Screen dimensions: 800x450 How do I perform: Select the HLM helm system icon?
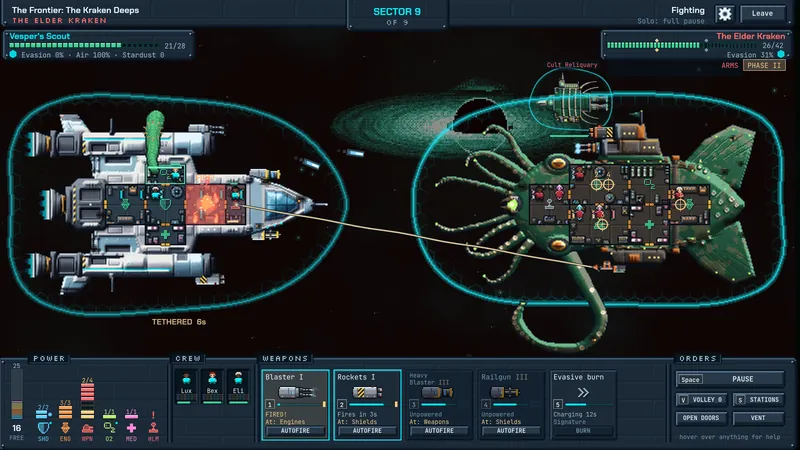153,428
